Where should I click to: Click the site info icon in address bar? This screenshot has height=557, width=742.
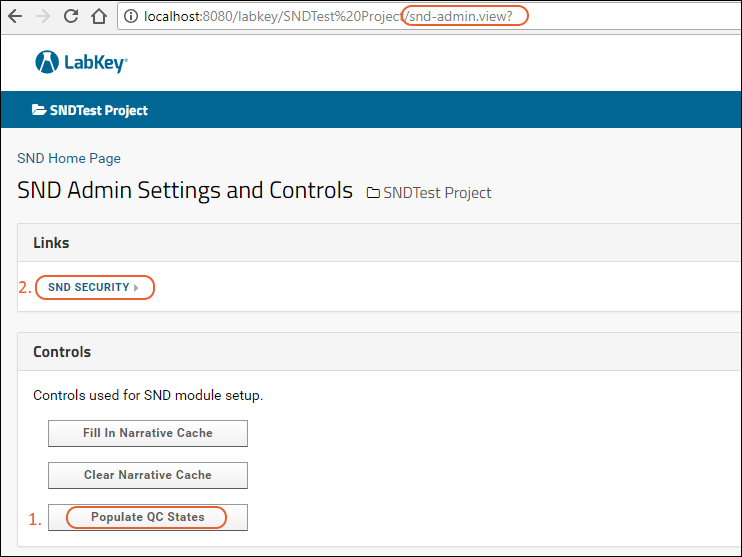tap(131, 16)
